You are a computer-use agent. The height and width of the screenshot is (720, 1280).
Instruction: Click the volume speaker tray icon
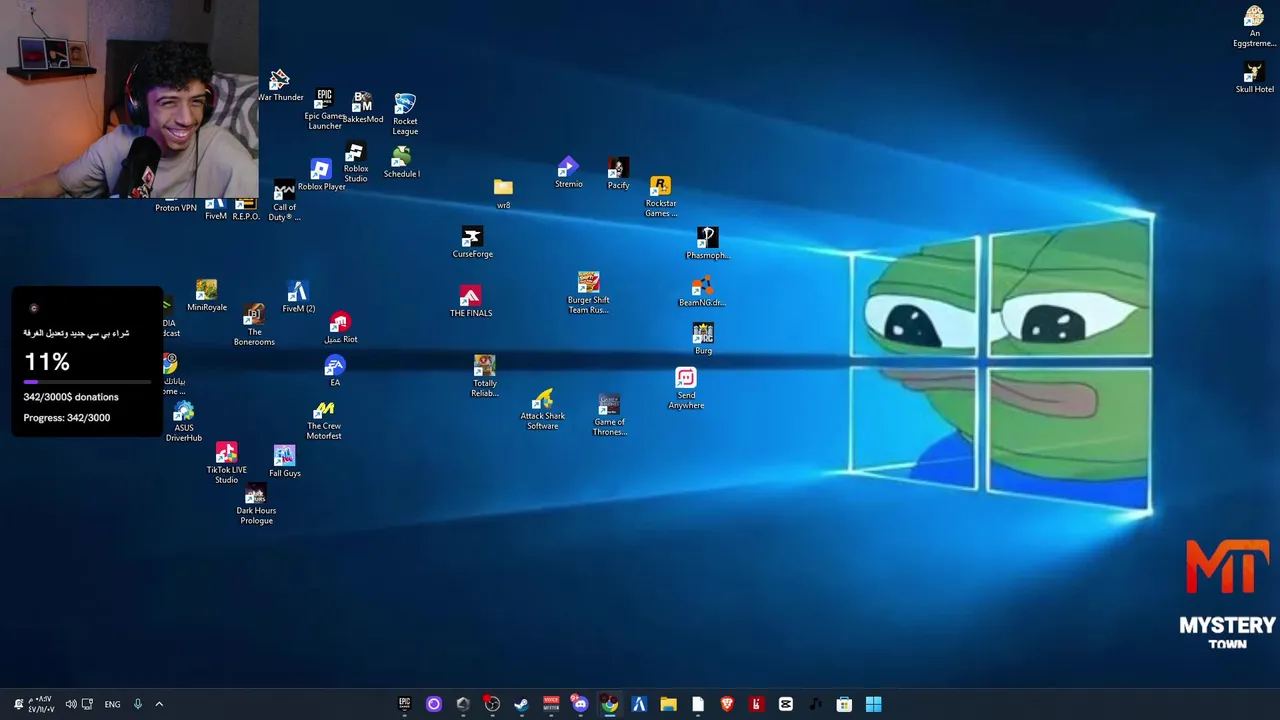click(x=70, y=704)
